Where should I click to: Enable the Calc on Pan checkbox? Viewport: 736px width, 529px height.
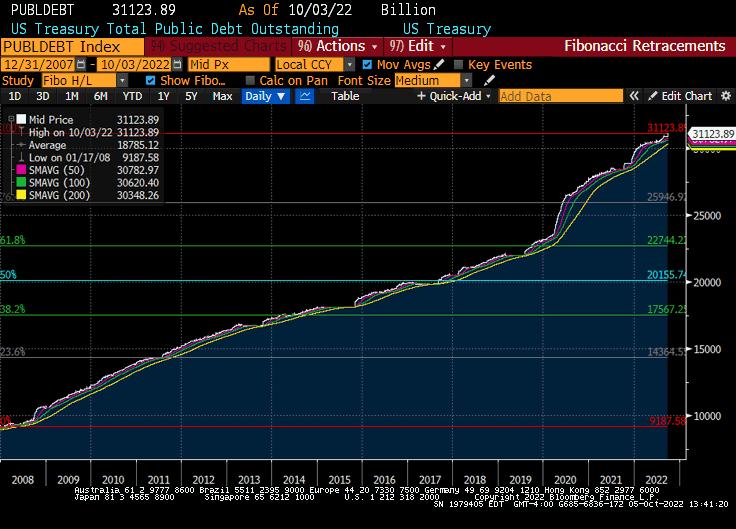pos(250,80)
